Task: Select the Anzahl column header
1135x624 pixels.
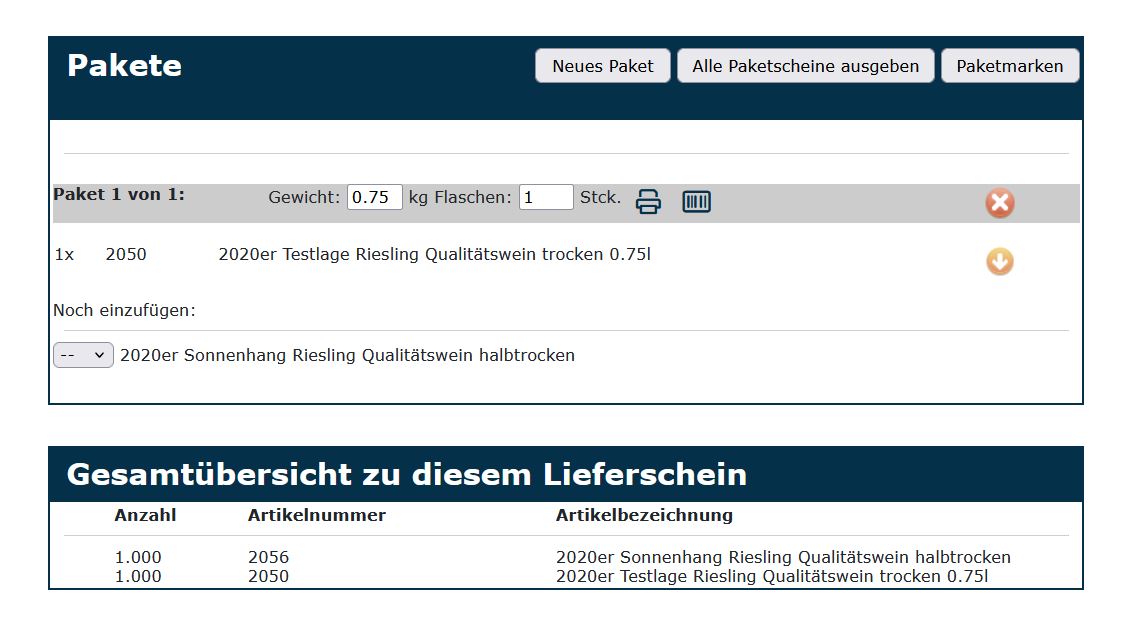Action: pyautogui.click(x=145, y=515)
